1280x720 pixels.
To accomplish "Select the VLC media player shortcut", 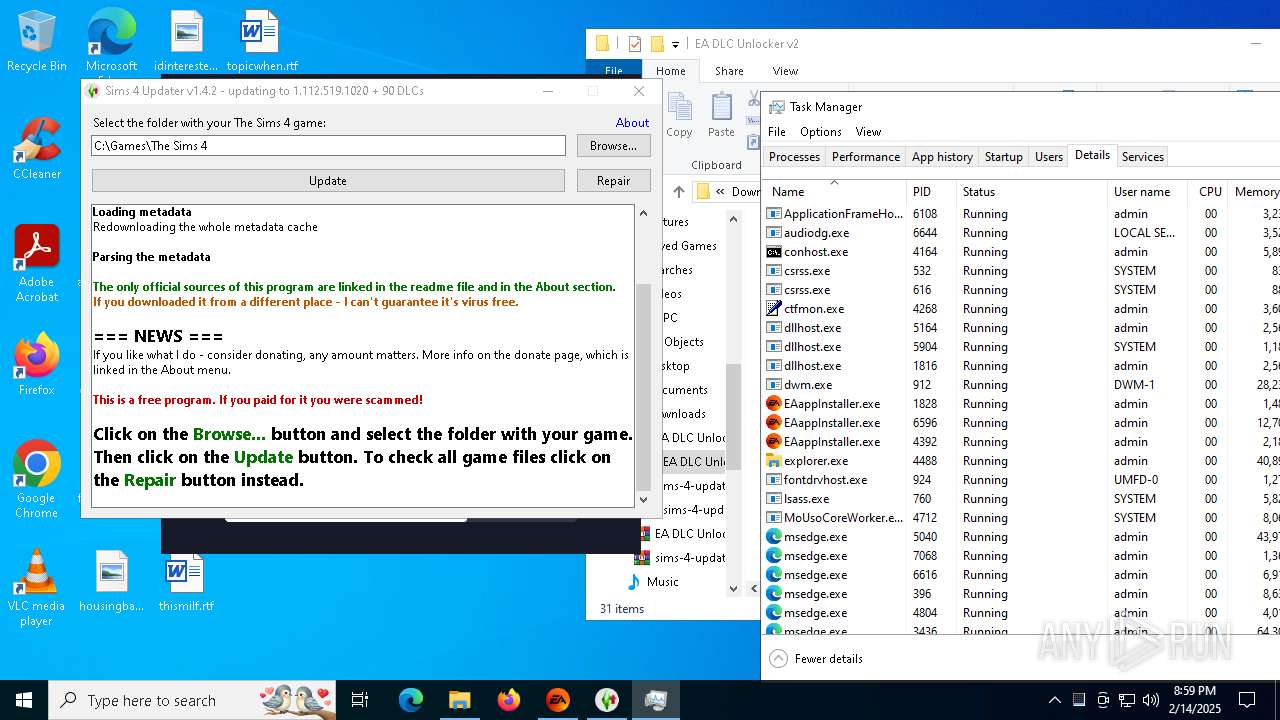I will pyautogui.click(x=37, y=588).
